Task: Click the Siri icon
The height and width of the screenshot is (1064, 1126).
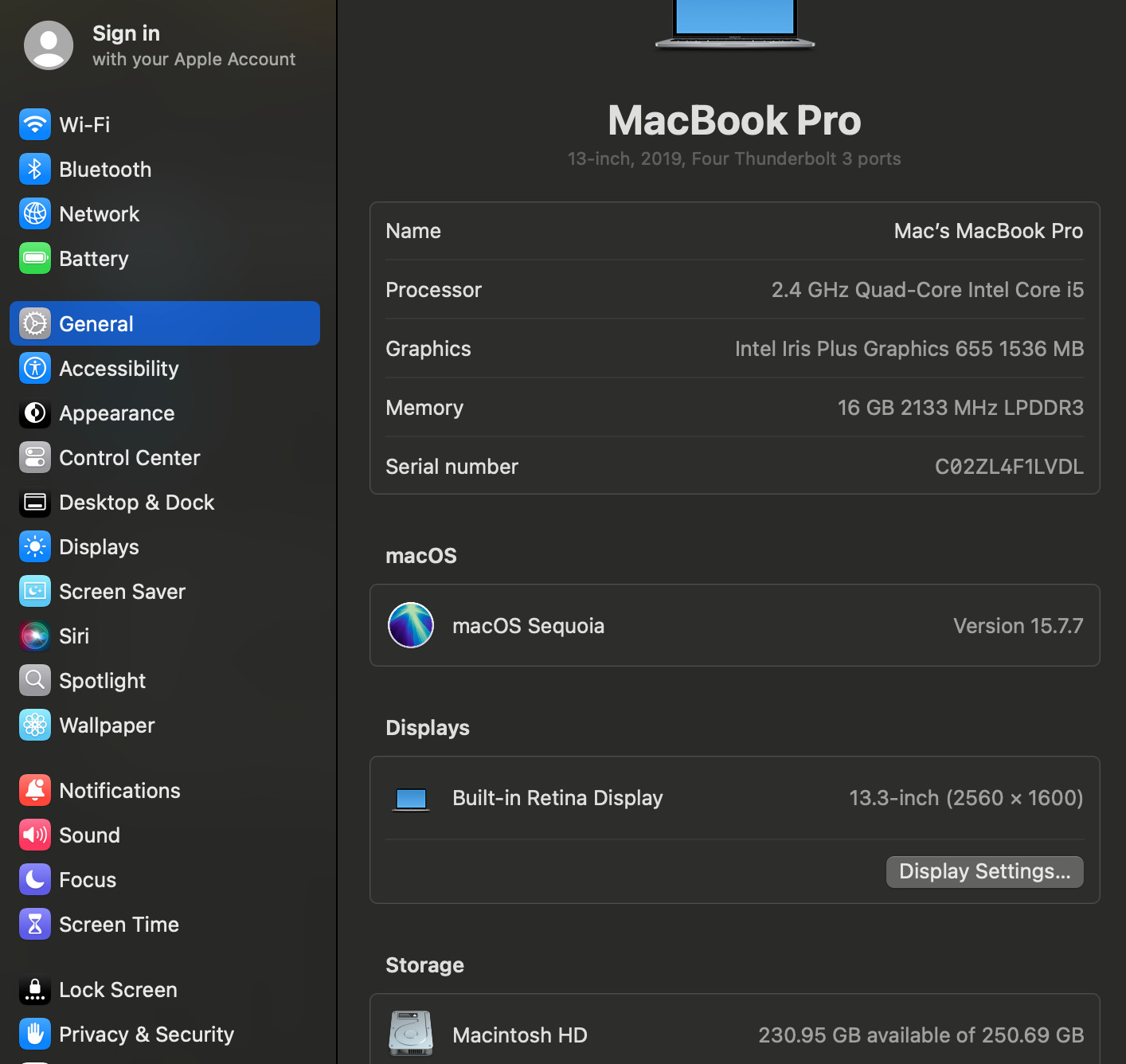Action: coord(35,636)
